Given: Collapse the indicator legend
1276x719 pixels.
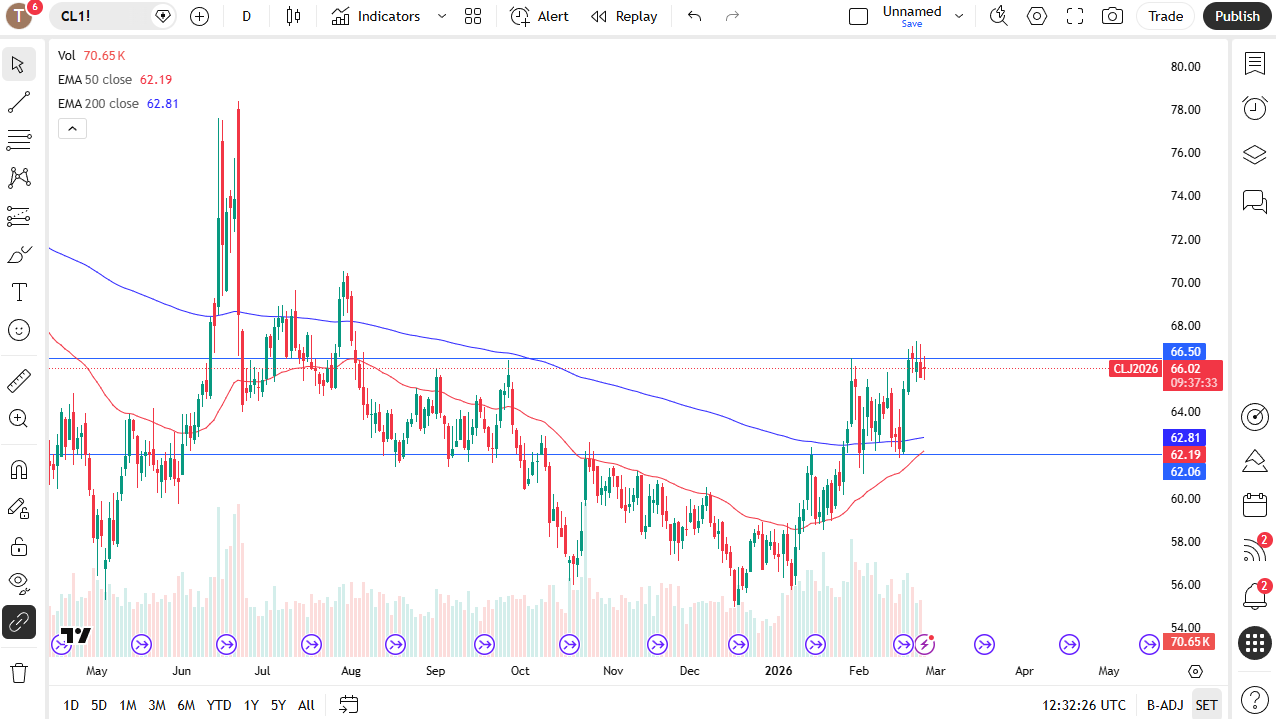Looking at the screenshot, I should pyautogui.click(x=72, y=128).
